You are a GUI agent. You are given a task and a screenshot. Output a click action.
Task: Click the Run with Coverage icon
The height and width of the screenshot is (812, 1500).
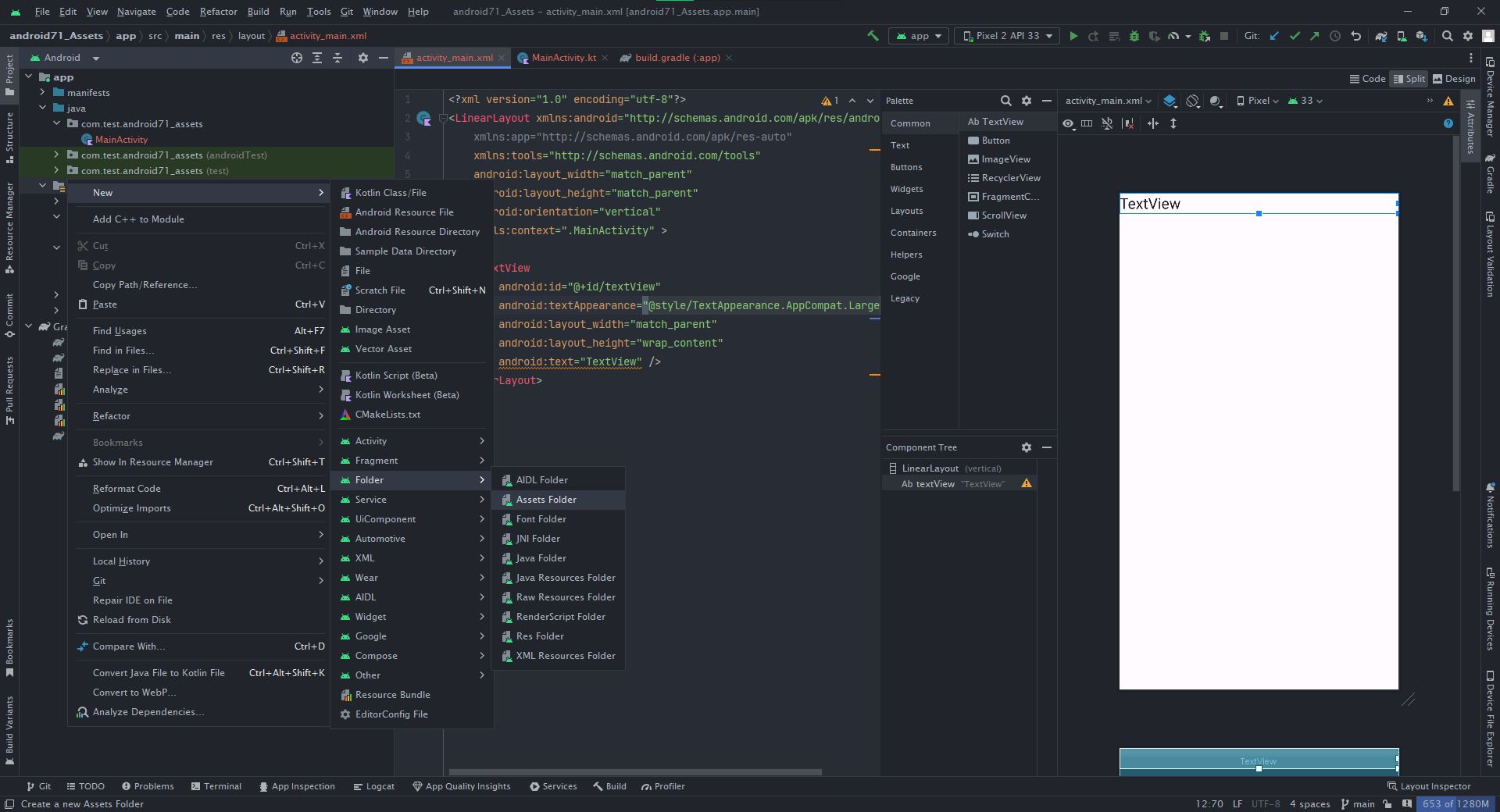click(1154, 36)
